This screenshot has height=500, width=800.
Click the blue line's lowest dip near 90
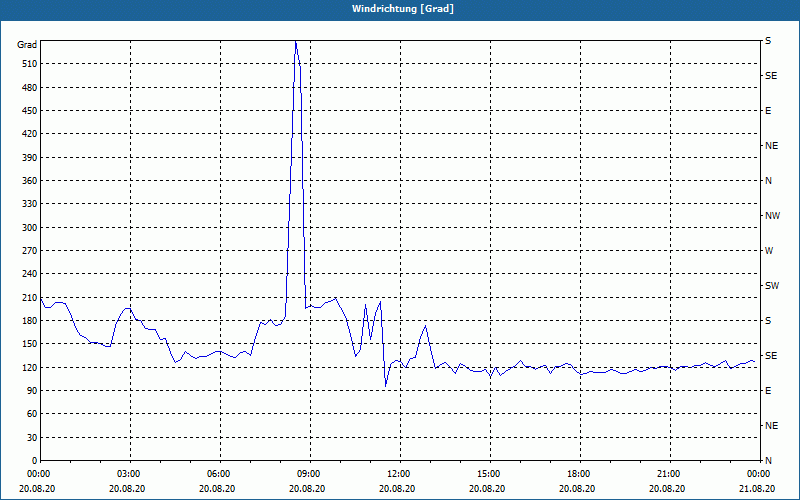point(386,386)
